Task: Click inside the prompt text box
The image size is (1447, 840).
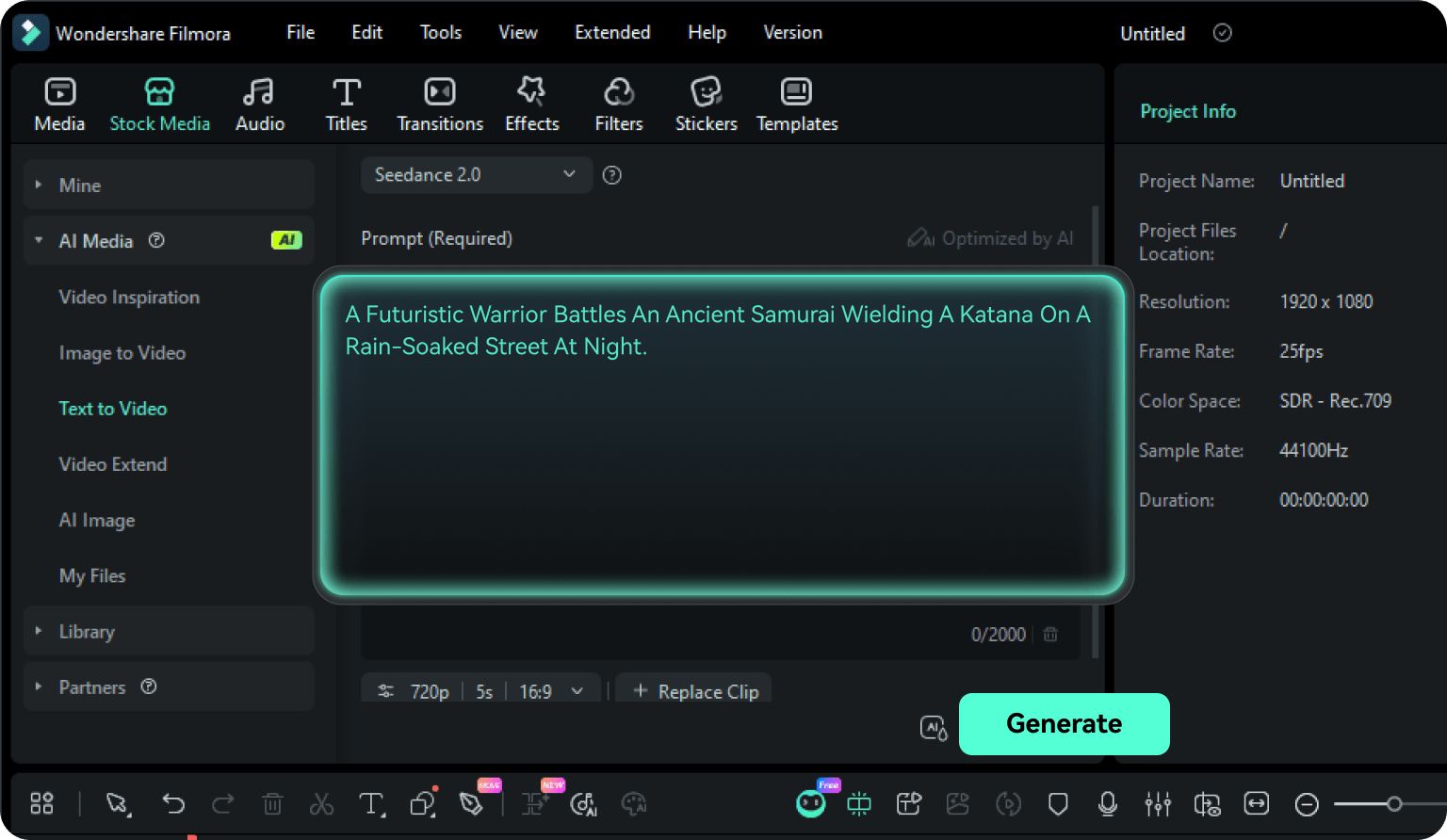Action: pyautogui.click(x=723, y=435)
